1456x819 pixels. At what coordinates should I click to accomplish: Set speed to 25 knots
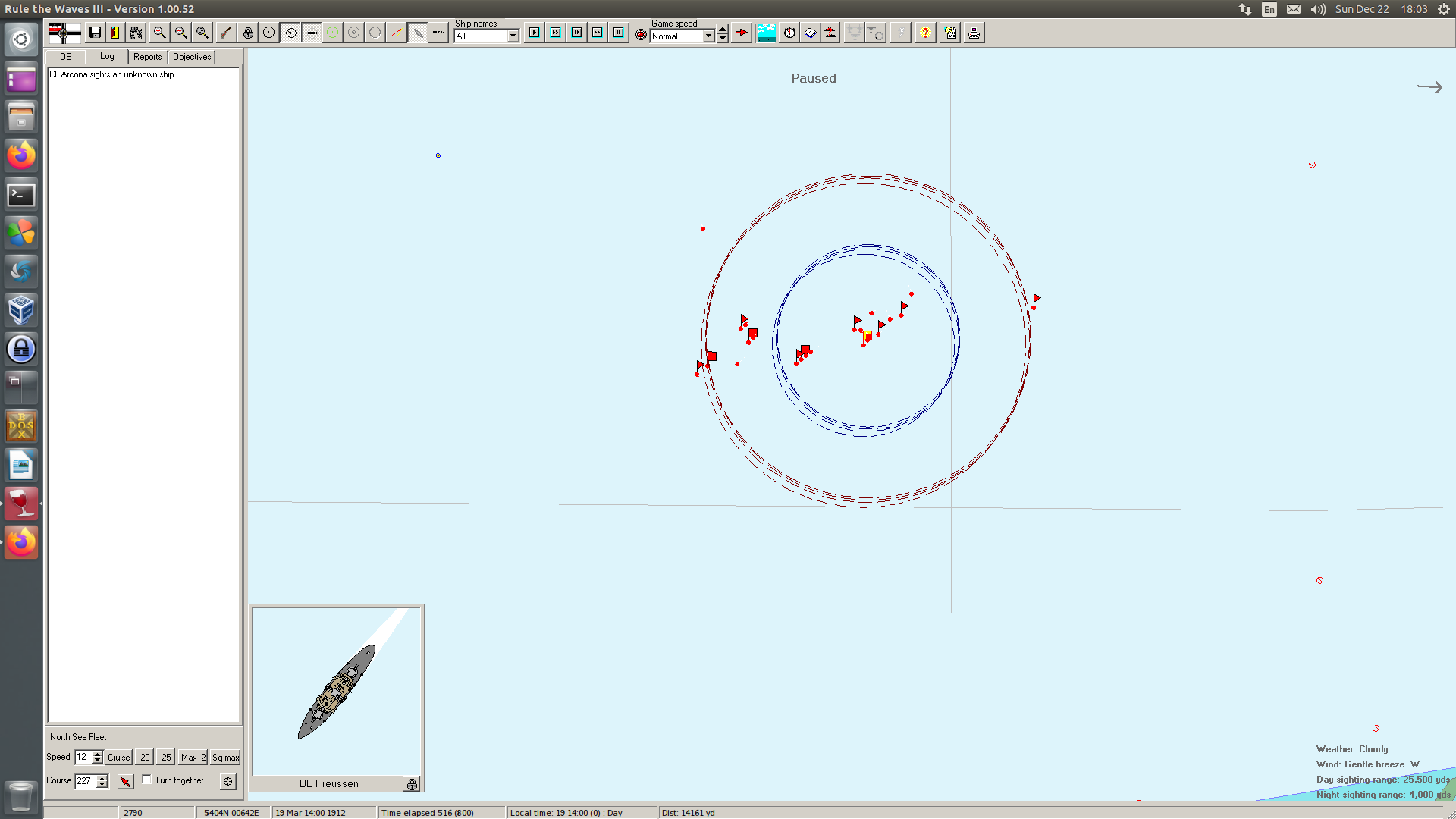click(x=166, y=757)
